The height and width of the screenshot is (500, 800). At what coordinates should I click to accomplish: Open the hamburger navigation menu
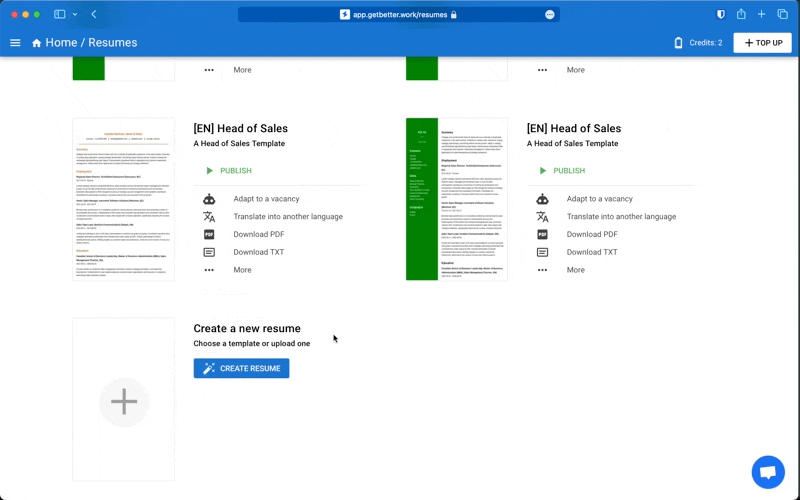tap(15, 43)
